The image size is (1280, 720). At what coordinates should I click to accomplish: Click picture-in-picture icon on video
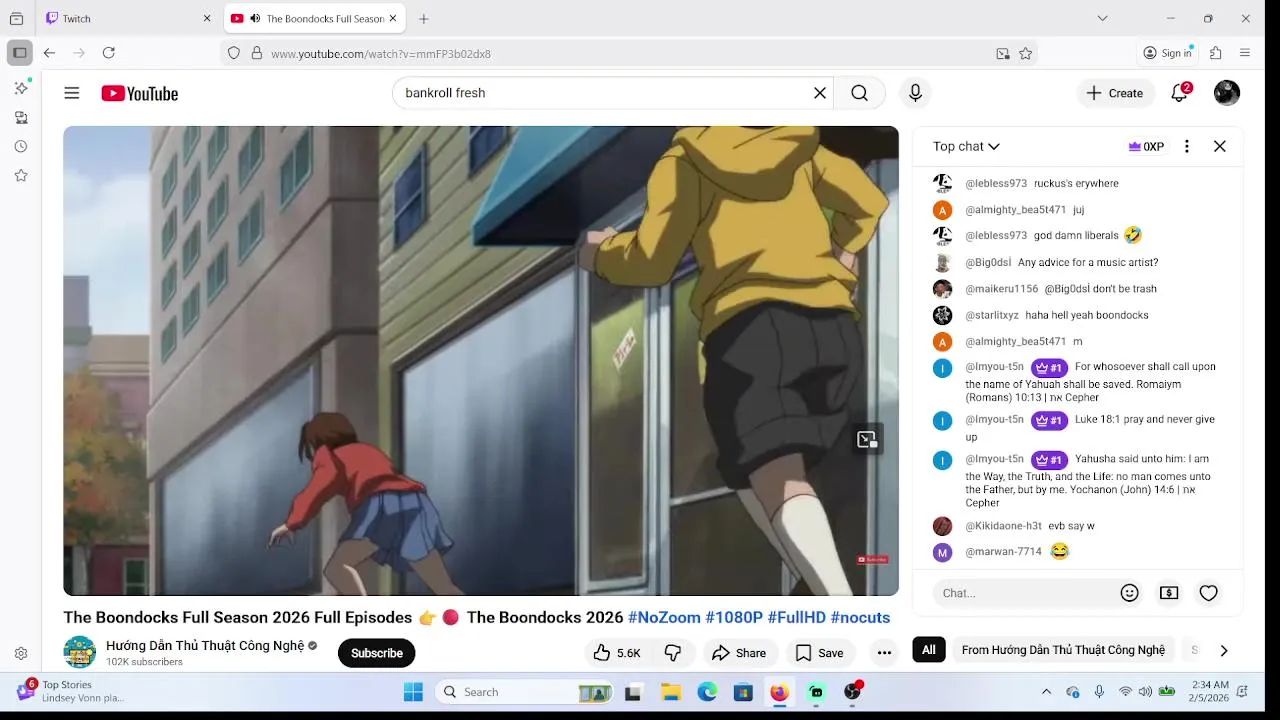click(867, 439)
